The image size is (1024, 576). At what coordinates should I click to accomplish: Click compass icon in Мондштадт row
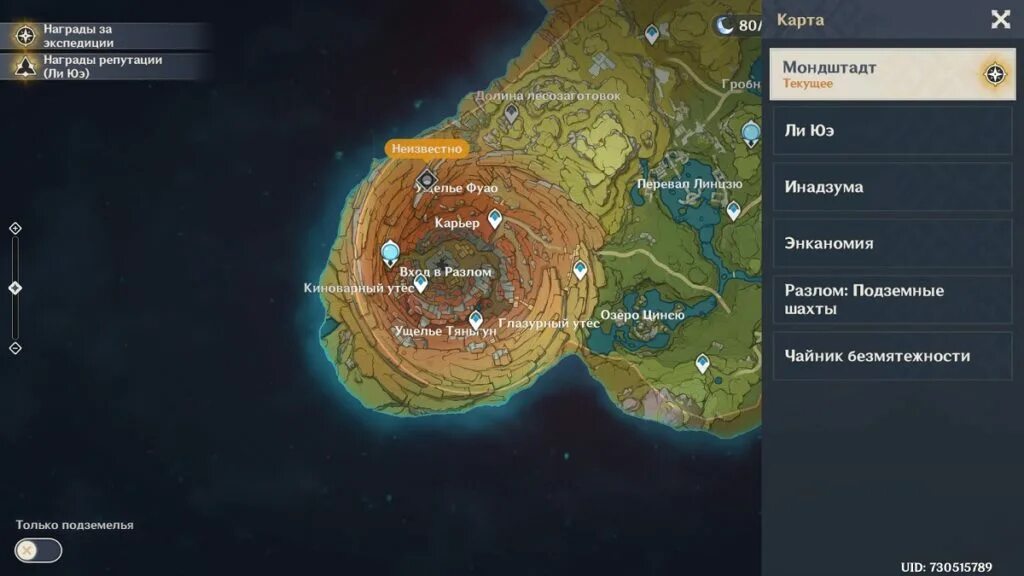(x=995, y=74)
